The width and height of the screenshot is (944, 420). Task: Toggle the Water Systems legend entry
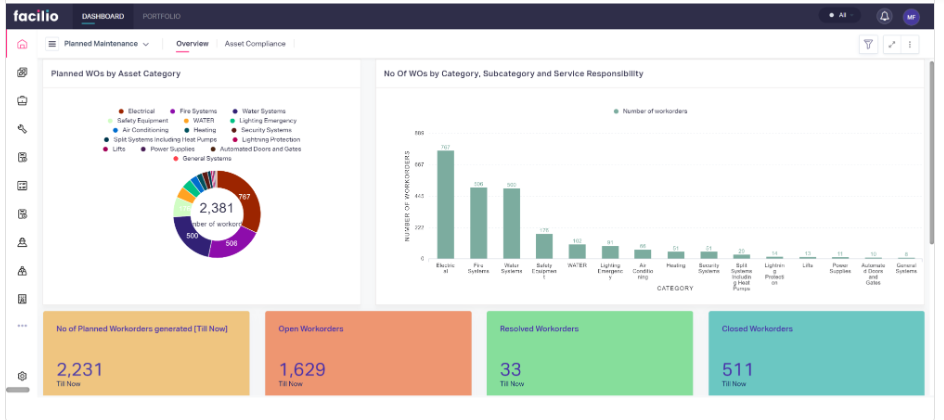point(258,111)
